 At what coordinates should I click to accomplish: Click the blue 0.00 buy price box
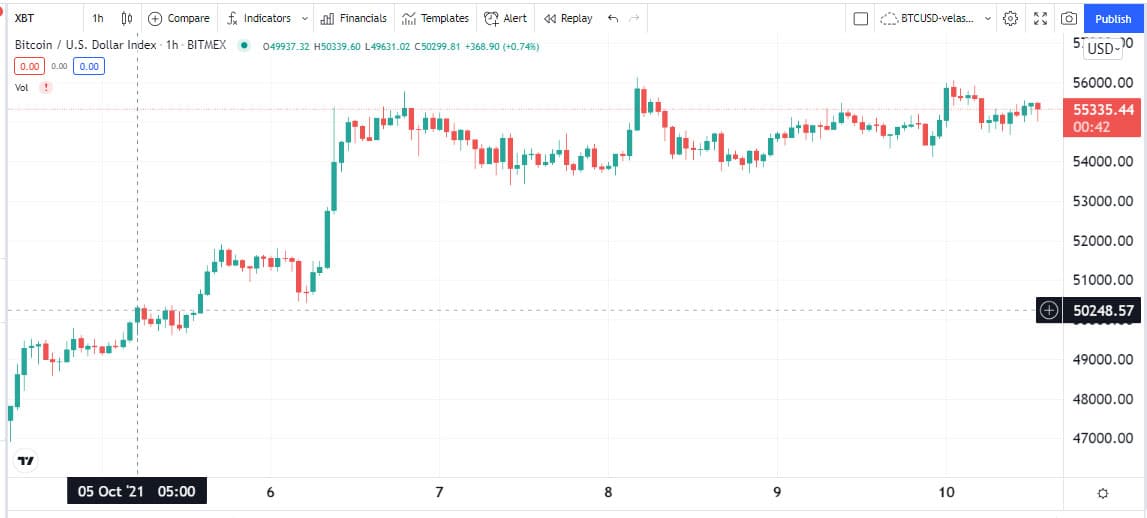coord(89,67)
